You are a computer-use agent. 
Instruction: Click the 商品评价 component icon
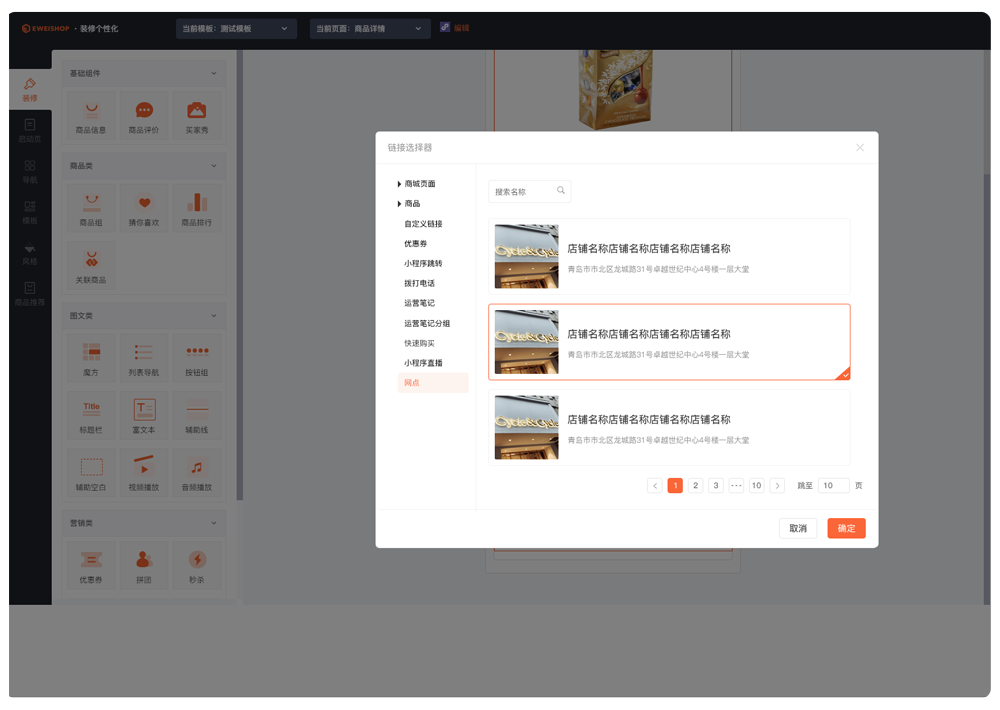144,111
